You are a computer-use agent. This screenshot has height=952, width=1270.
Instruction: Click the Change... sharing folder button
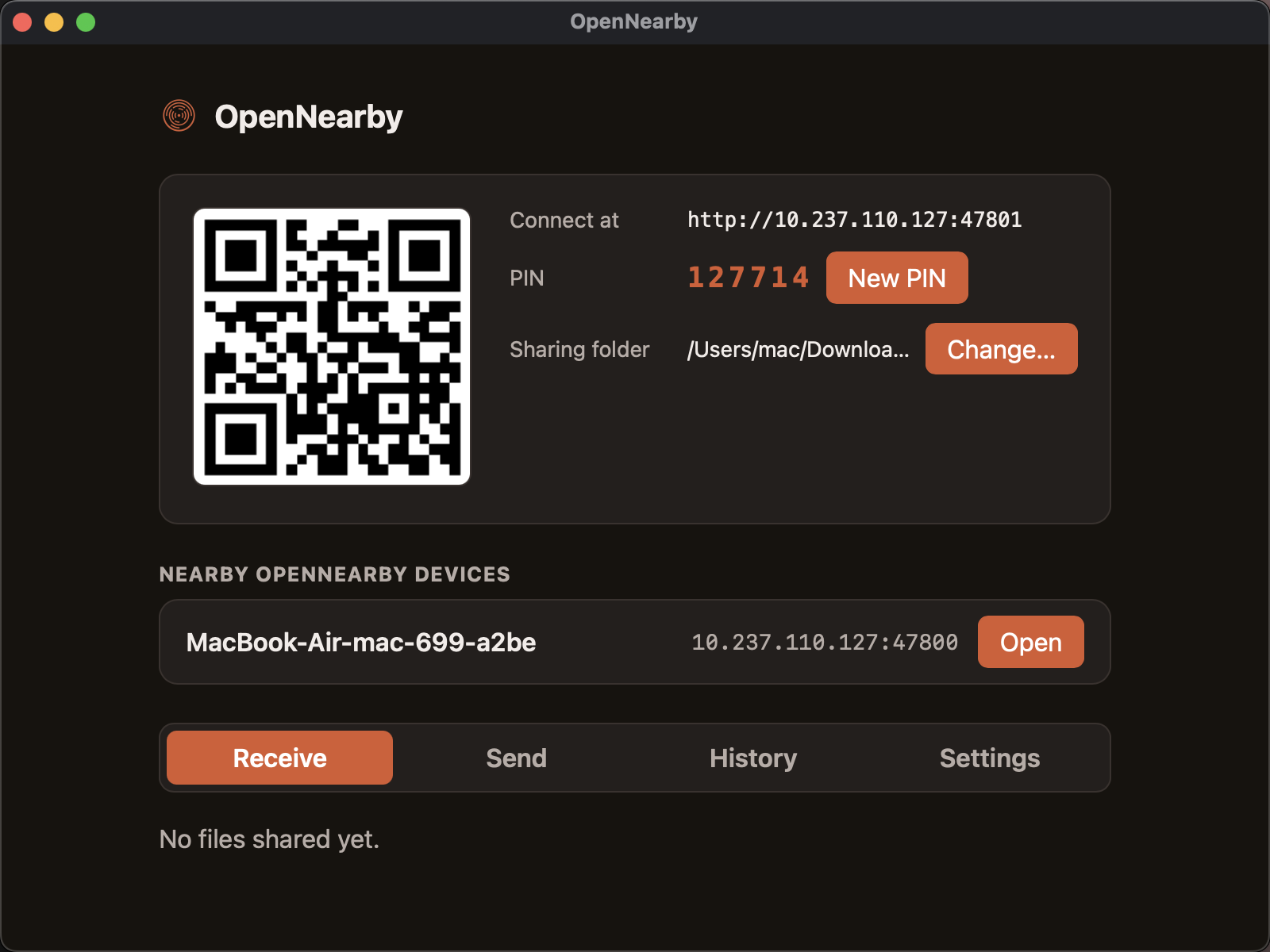1001,349
